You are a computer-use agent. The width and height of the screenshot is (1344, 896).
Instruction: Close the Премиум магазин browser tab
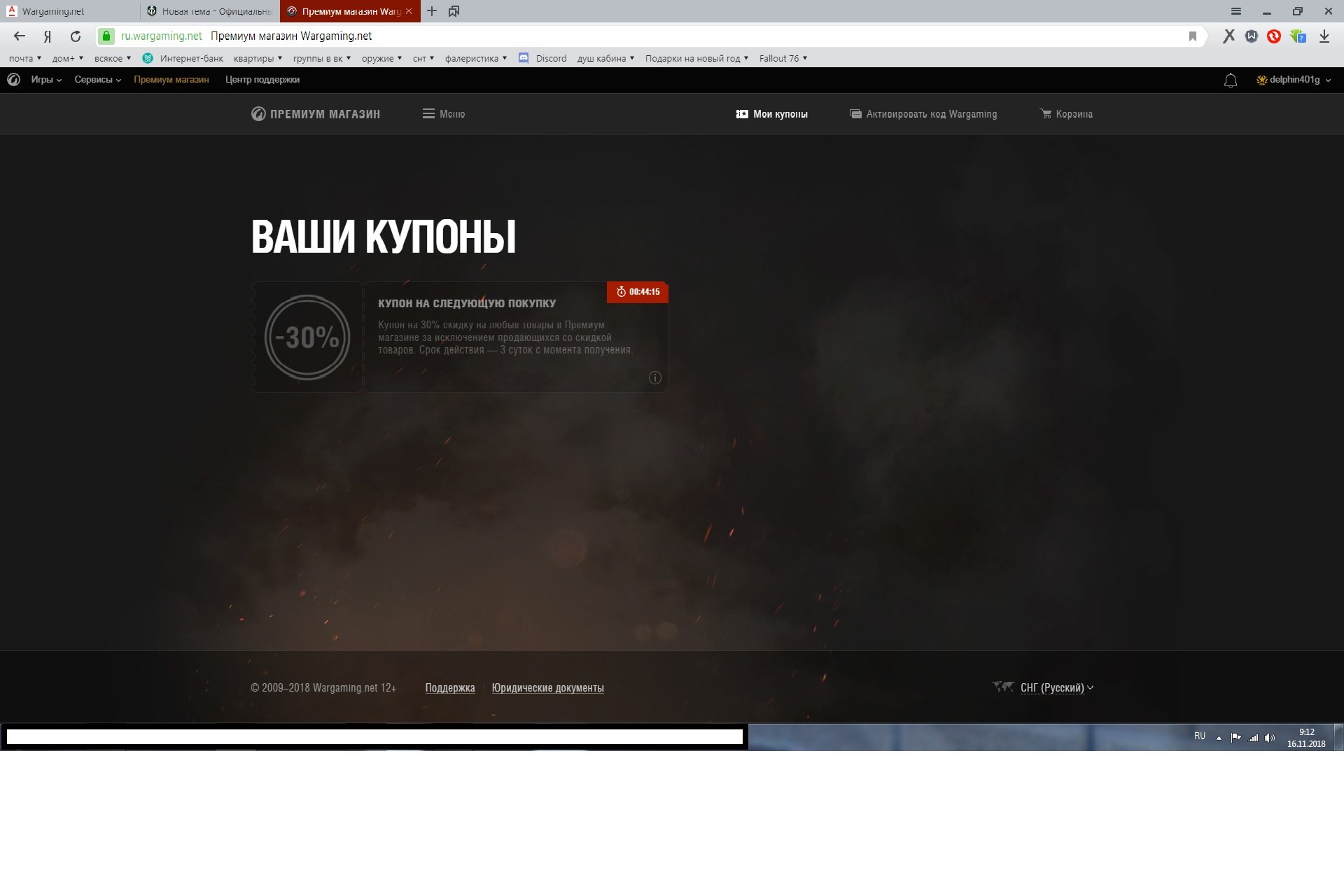(x=409, y=11)
